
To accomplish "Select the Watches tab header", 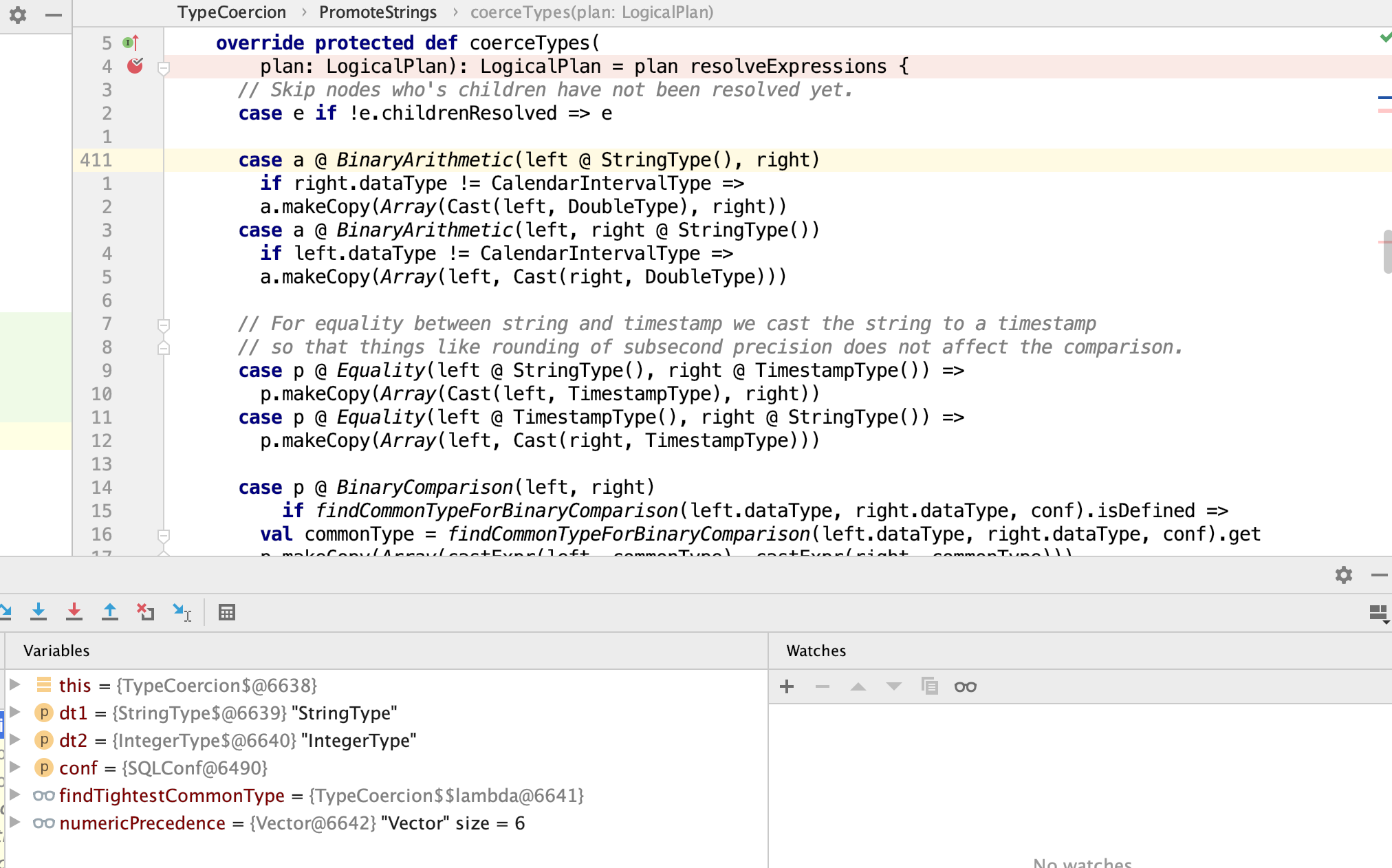I will coord(816,651).
